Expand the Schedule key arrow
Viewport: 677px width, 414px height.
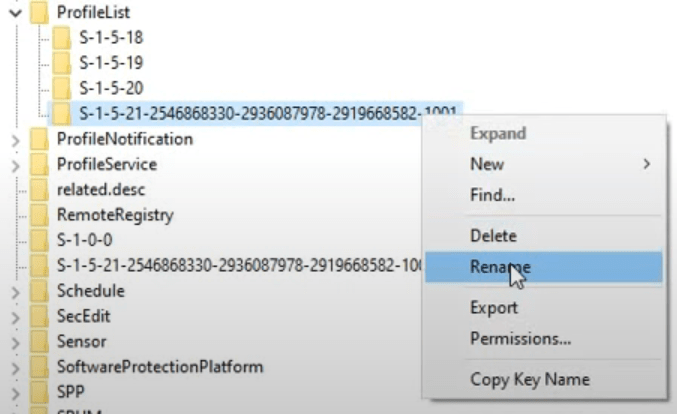coord(15,292)
